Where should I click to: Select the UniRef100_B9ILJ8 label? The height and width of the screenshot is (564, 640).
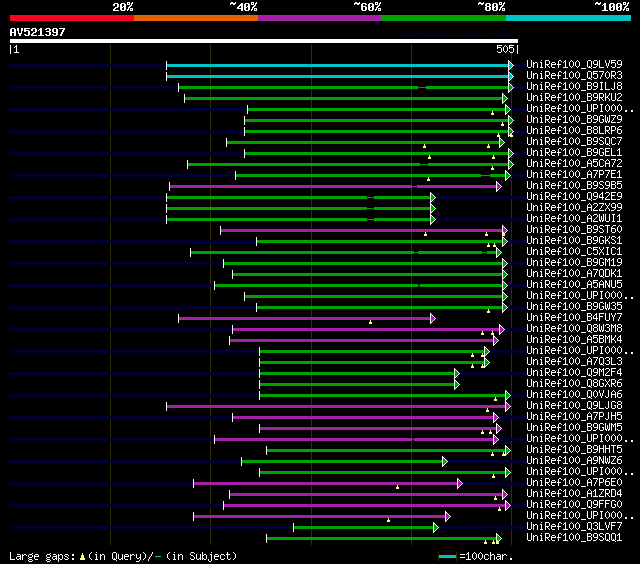[574, 87]
